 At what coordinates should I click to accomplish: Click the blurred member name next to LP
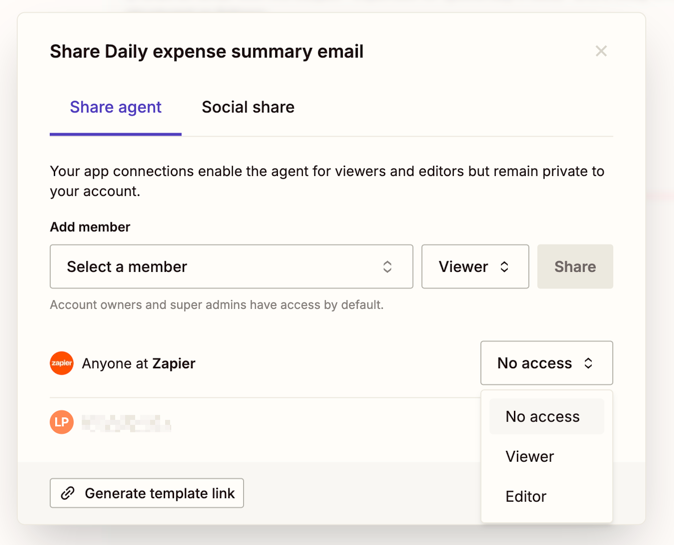click(x=127, y=424)
